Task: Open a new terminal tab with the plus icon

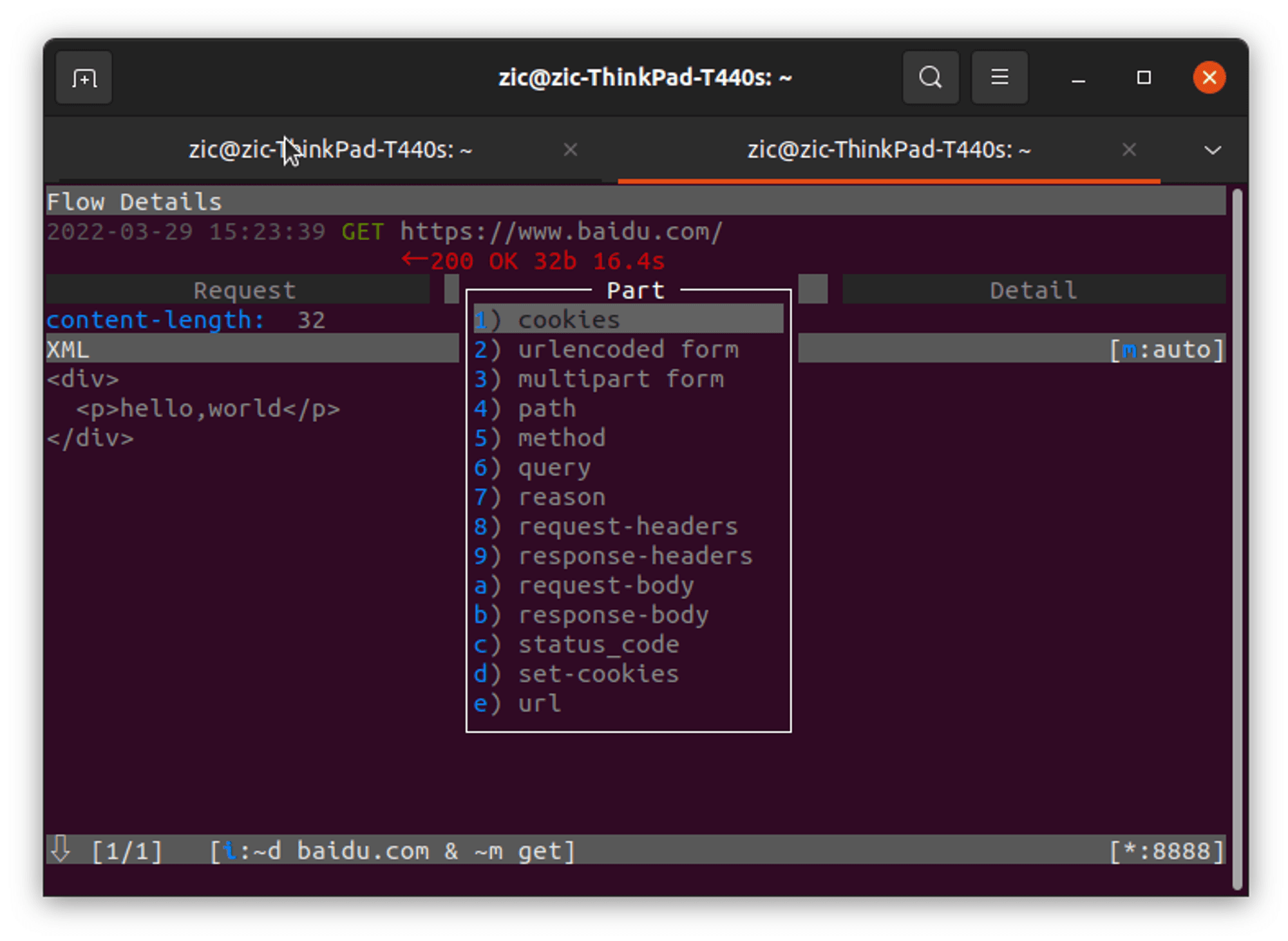Action: tap(84, 78)
